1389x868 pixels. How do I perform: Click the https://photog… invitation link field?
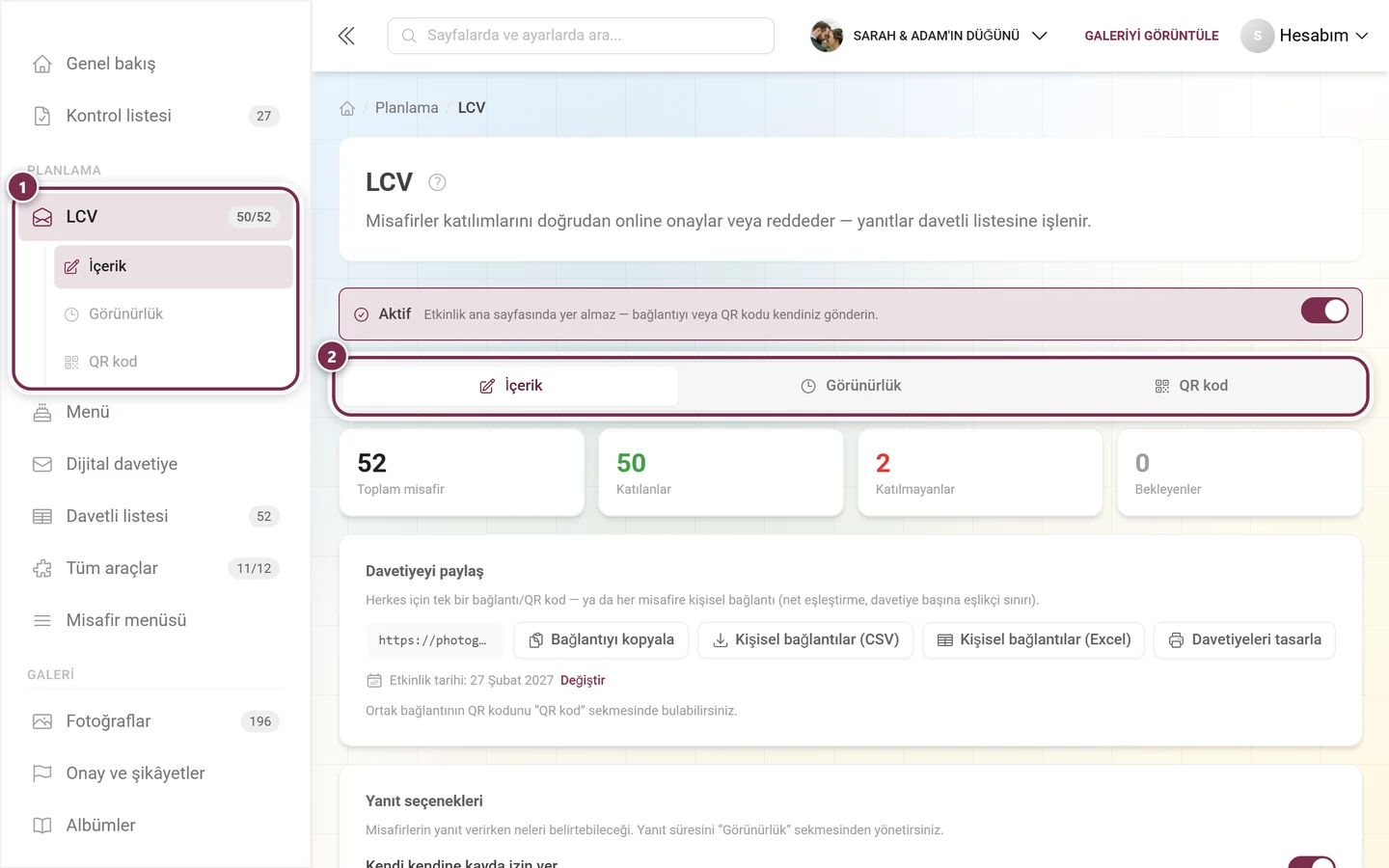(x=433, y=640)
